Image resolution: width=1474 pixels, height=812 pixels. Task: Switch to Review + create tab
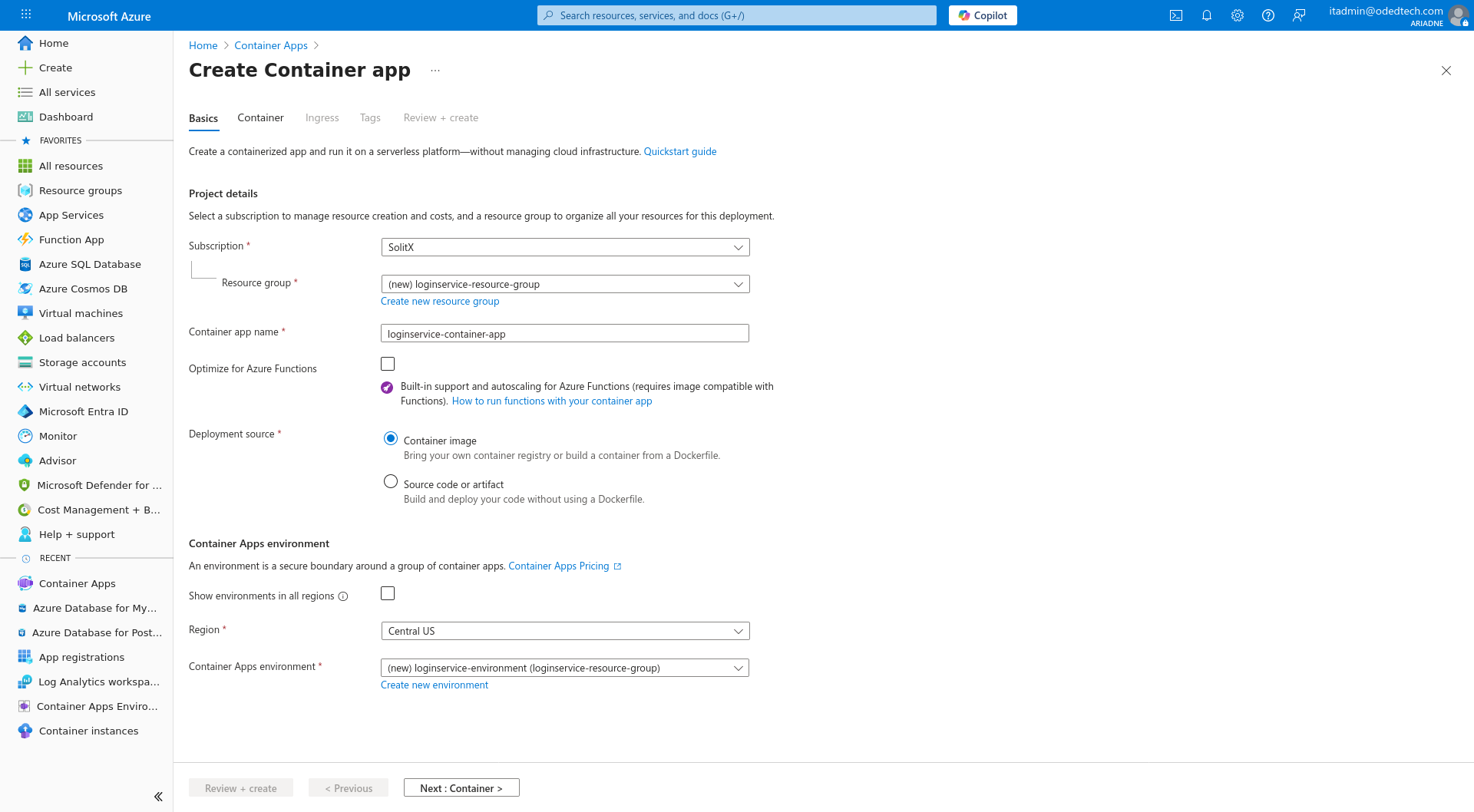441,117
